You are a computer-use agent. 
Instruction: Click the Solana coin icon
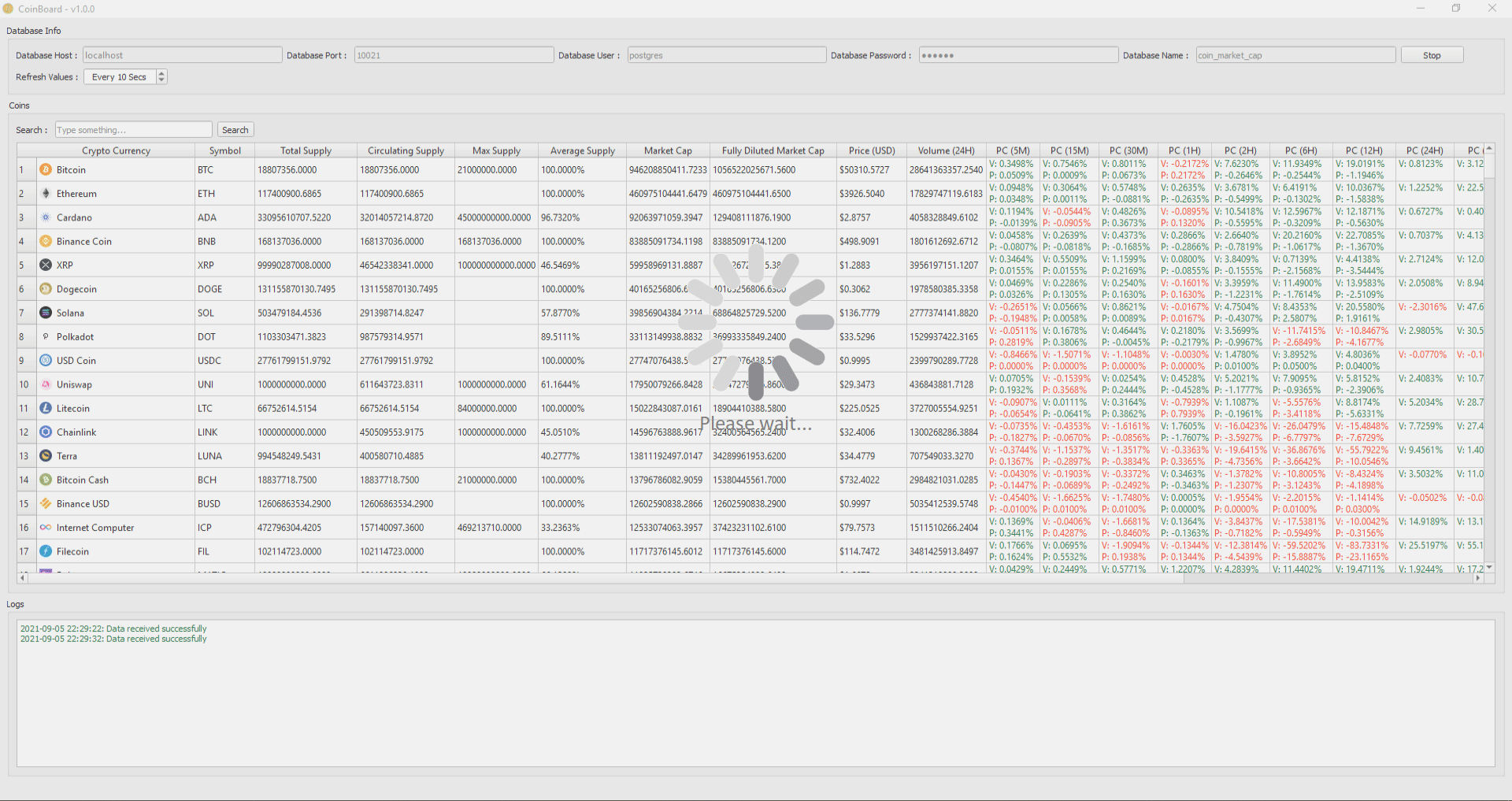click(46, 313)
